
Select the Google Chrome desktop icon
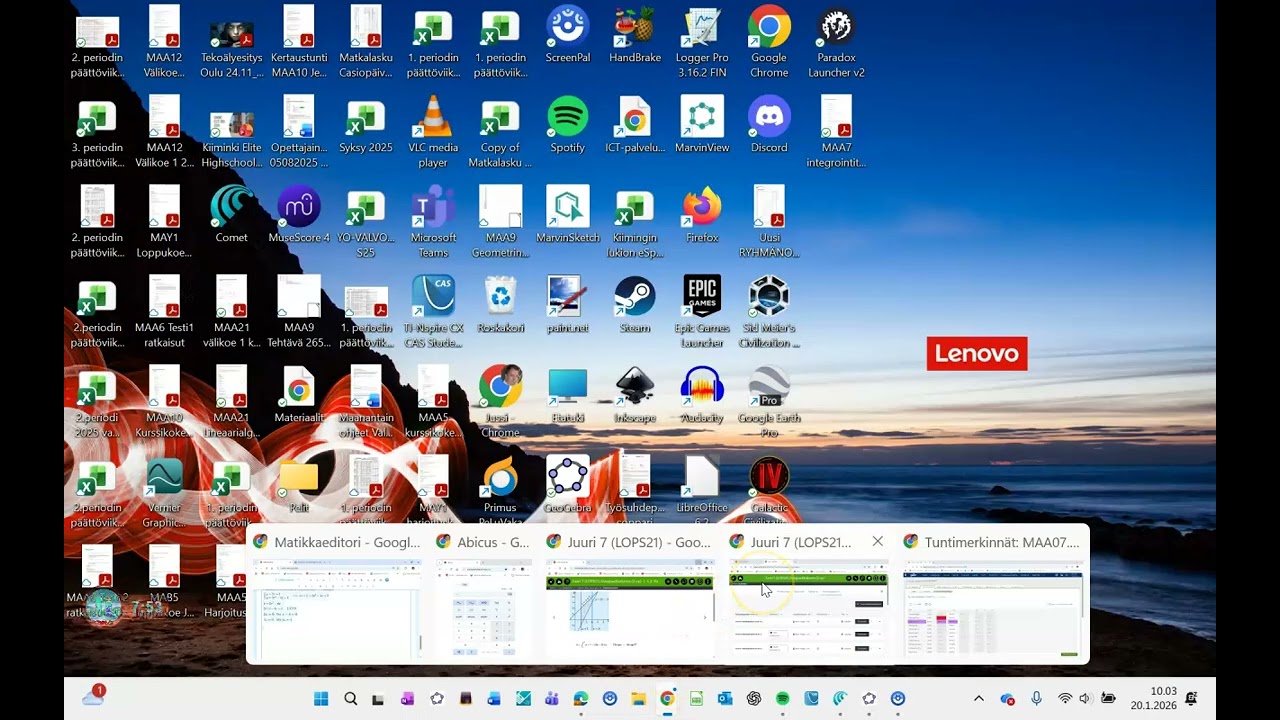[769, 42]
